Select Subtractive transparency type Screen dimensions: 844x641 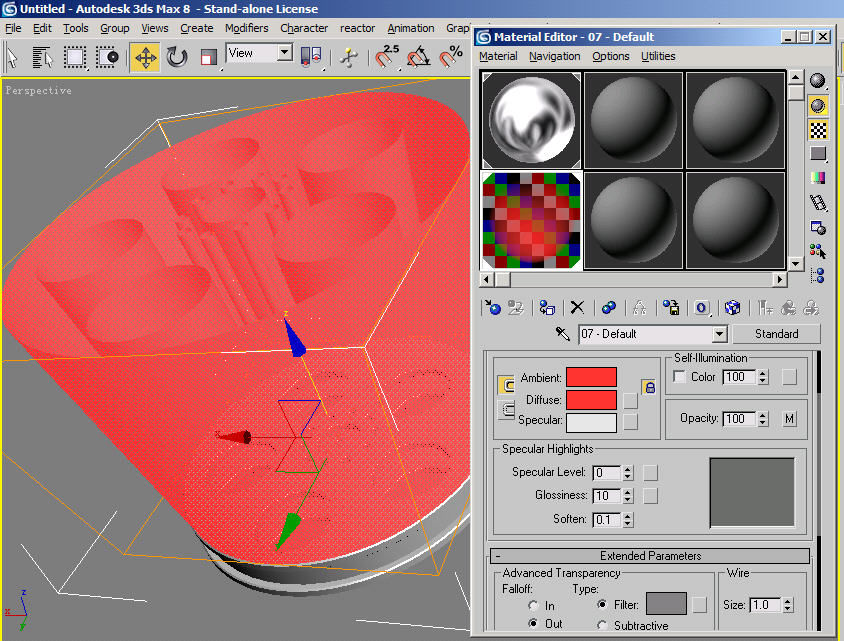(602, 625)
